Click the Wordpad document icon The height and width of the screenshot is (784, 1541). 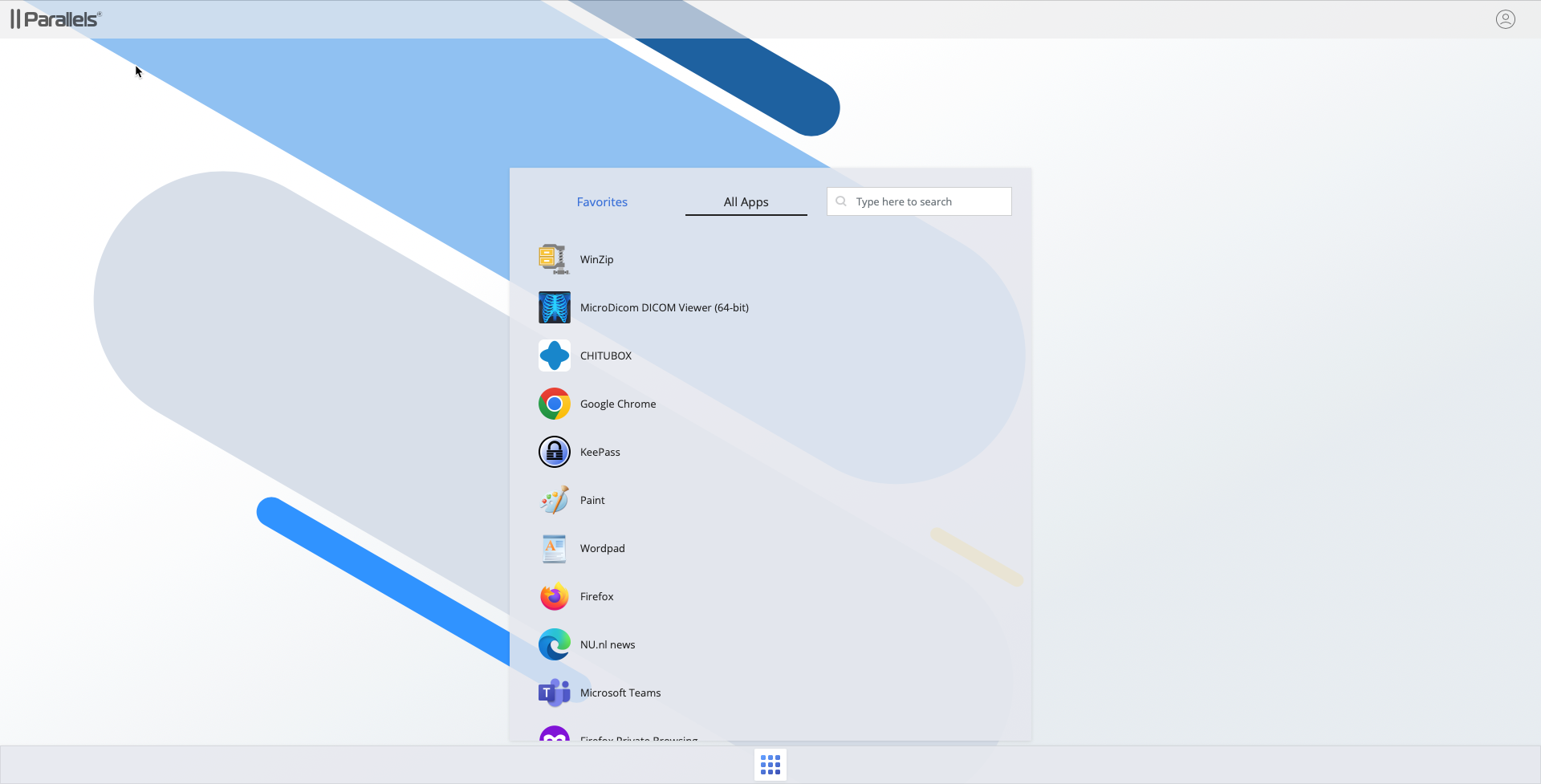554,548
